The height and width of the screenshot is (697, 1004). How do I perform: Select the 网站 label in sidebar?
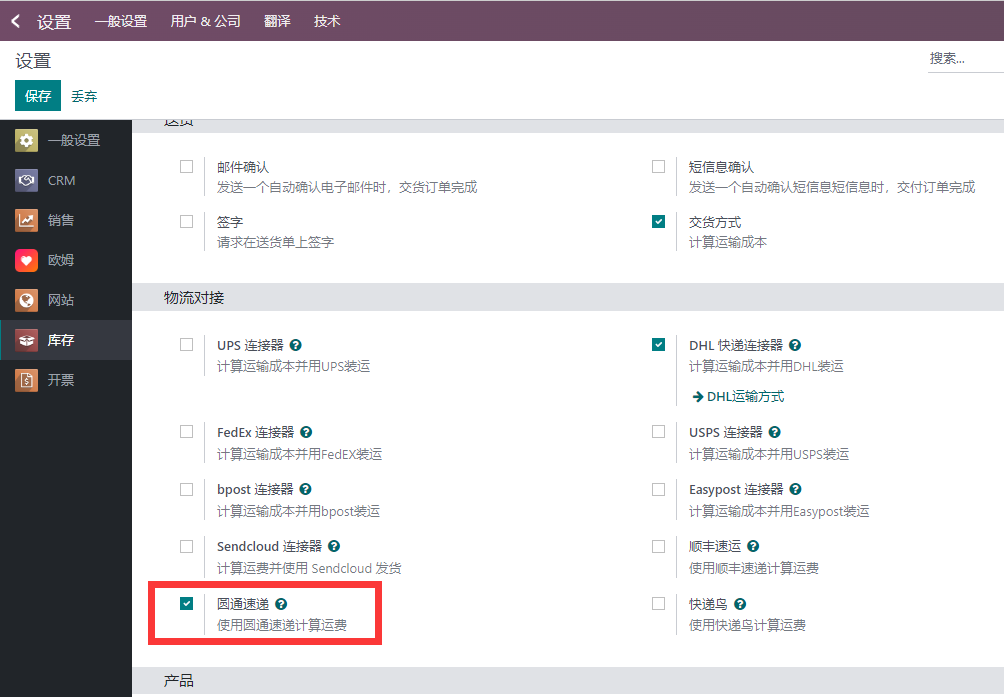[61, 300]
